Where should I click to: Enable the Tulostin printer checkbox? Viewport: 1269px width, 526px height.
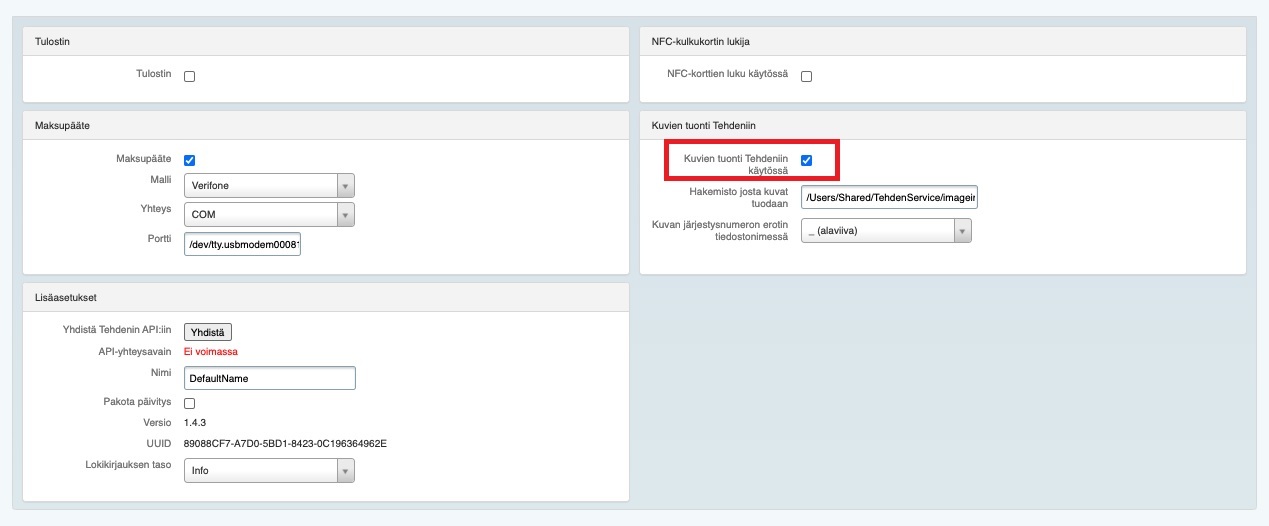pyautogui.click(x=190, y=76)
